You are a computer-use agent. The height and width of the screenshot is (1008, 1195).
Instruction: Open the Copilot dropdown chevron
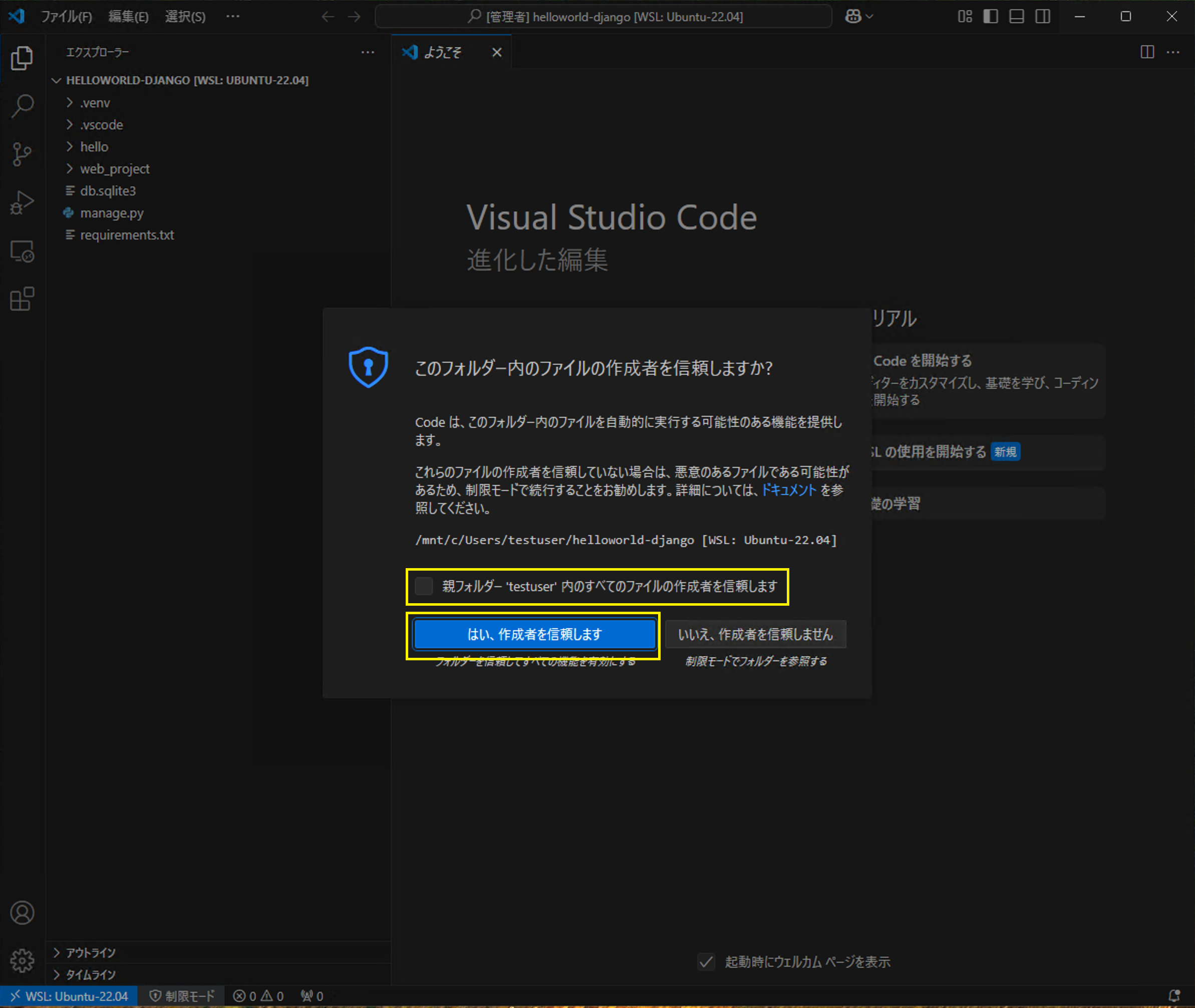point(869,17)
